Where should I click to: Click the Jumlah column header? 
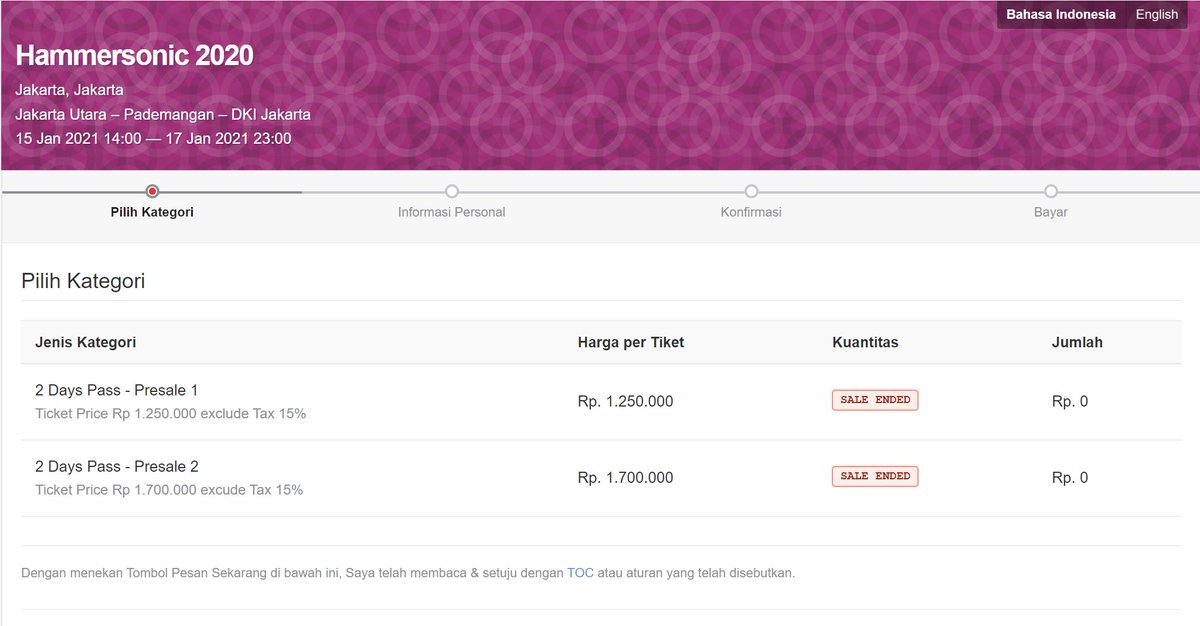[x=1077, y=342]
